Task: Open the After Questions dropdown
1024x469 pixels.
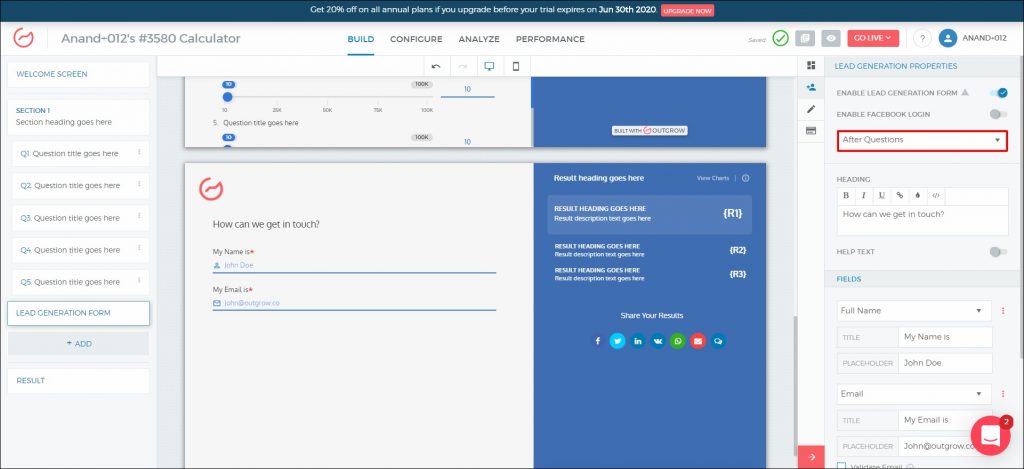Action: point(921,140)
